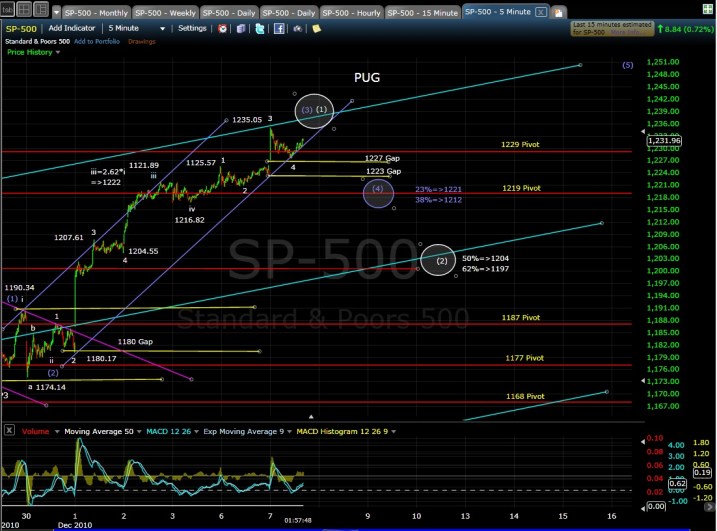The width and height of the screenshot is (717, 531).
Task: Set a price alert with alarm clock icon
Action: pos(222,29)
